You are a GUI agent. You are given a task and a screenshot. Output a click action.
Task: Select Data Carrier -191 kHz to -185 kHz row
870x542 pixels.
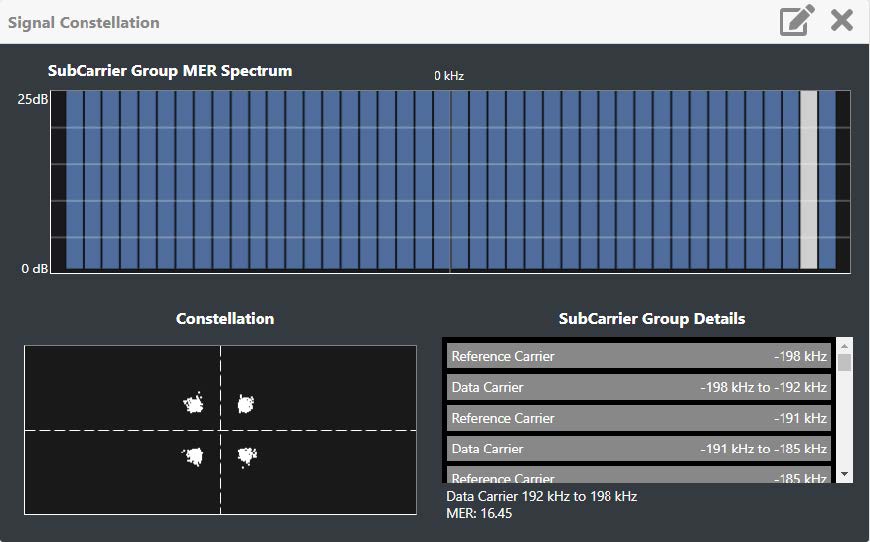click(x=638, y=449)
